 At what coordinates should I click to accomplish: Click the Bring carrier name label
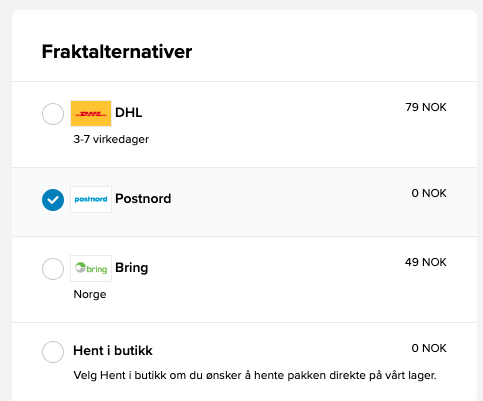(x=132, y=268)
